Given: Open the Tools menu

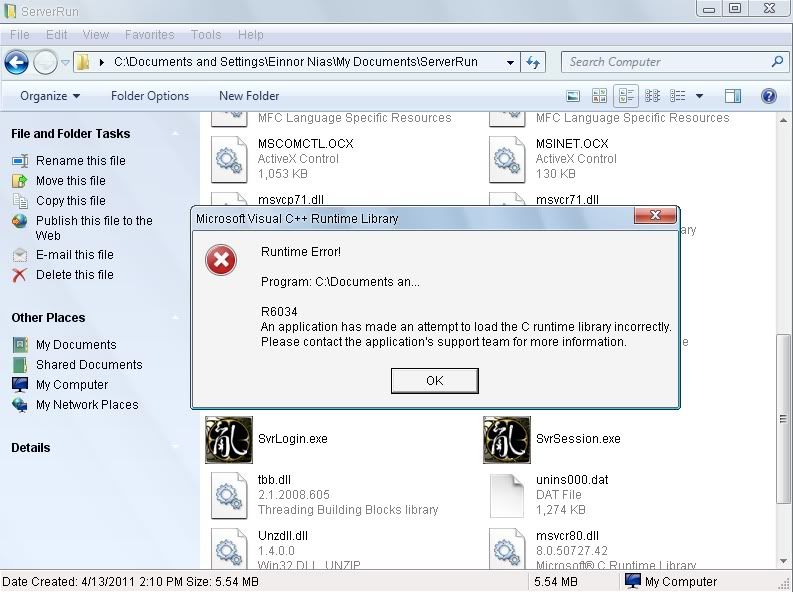Looking at the screenshot, I should tap(206, 34).
